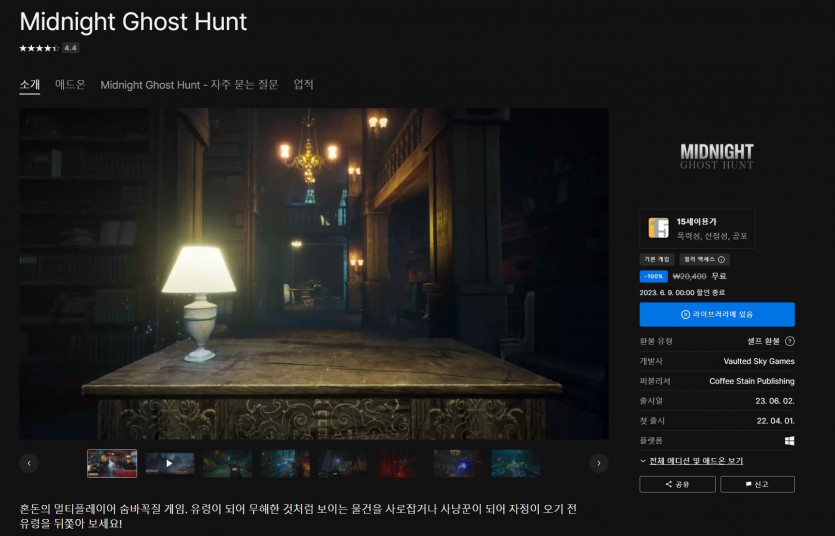Click the 출시일 23. 06. 02. date

(775, 401)
